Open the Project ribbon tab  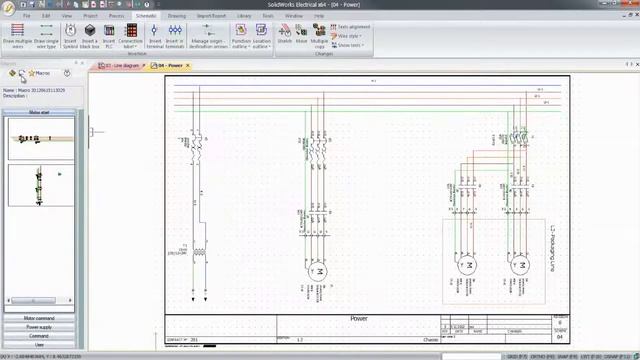pyautogui.click(x=90, y=16)
